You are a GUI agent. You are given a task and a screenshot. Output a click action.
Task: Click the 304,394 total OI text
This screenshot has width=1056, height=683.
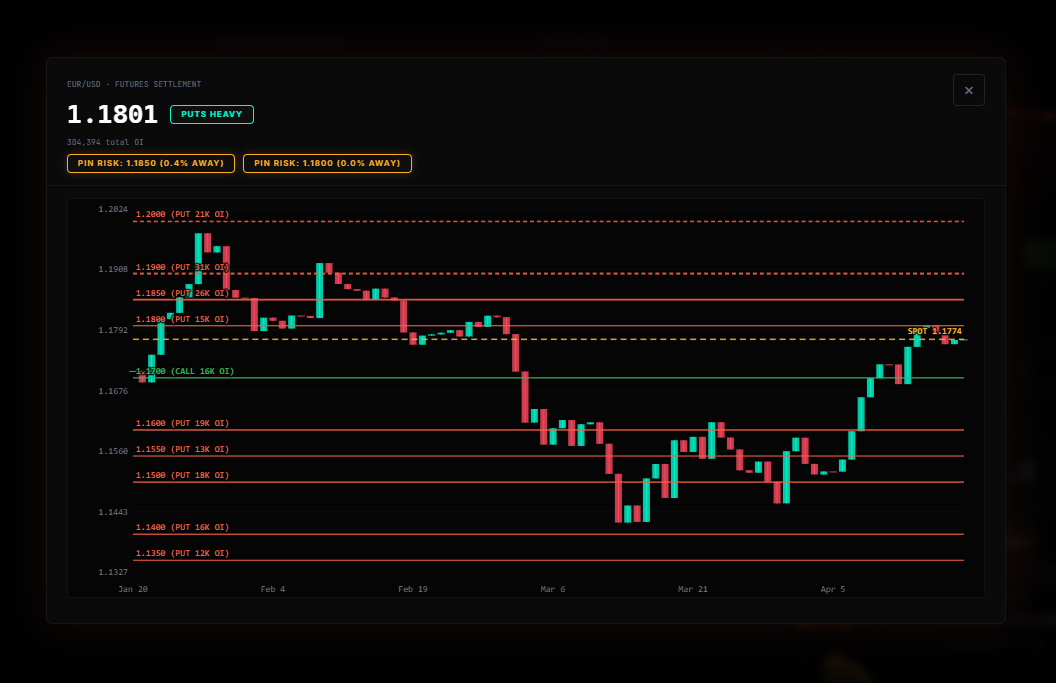coord(105,142)
